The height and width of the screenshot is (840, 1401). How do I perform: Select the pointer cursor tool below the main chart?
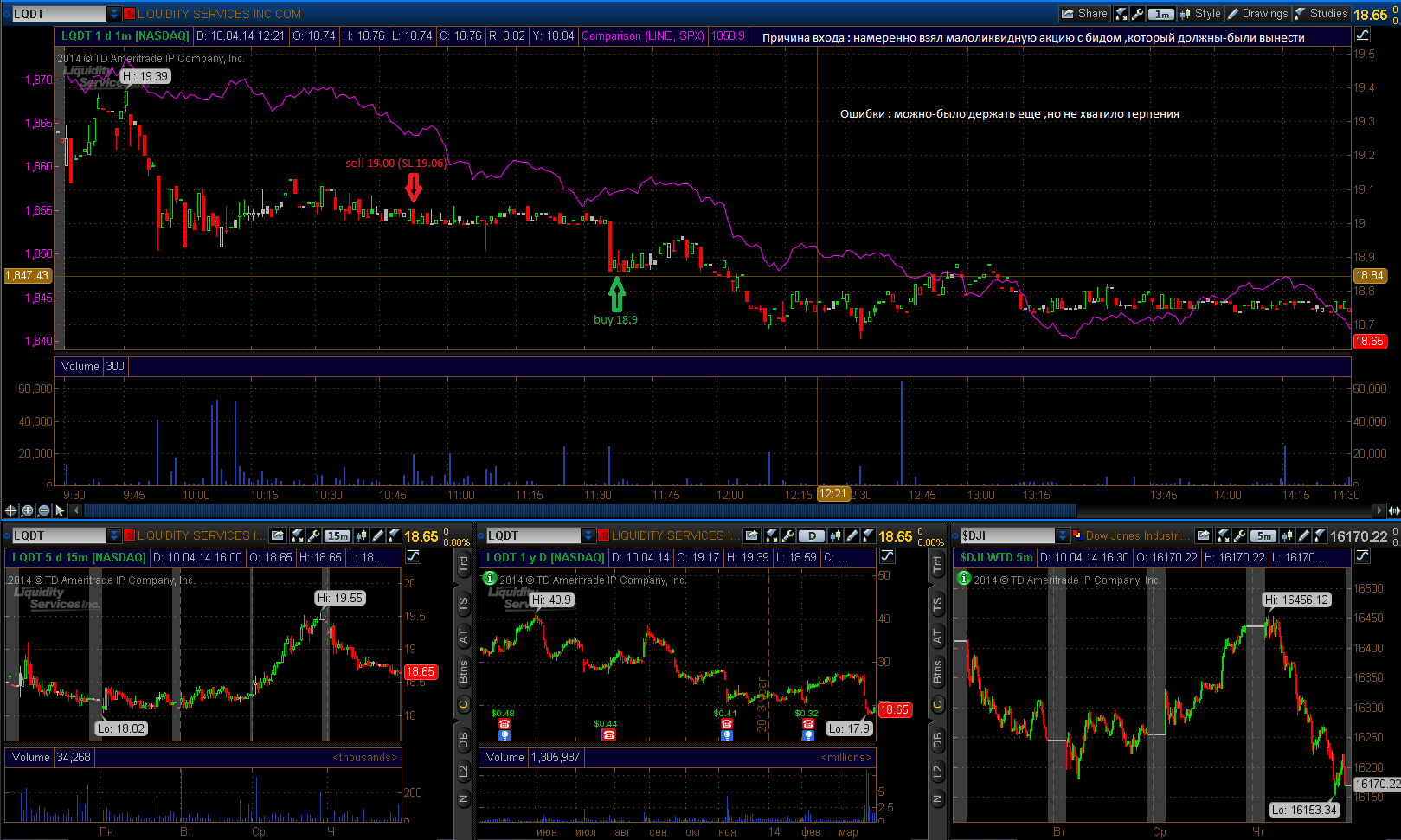pos(60,510)
